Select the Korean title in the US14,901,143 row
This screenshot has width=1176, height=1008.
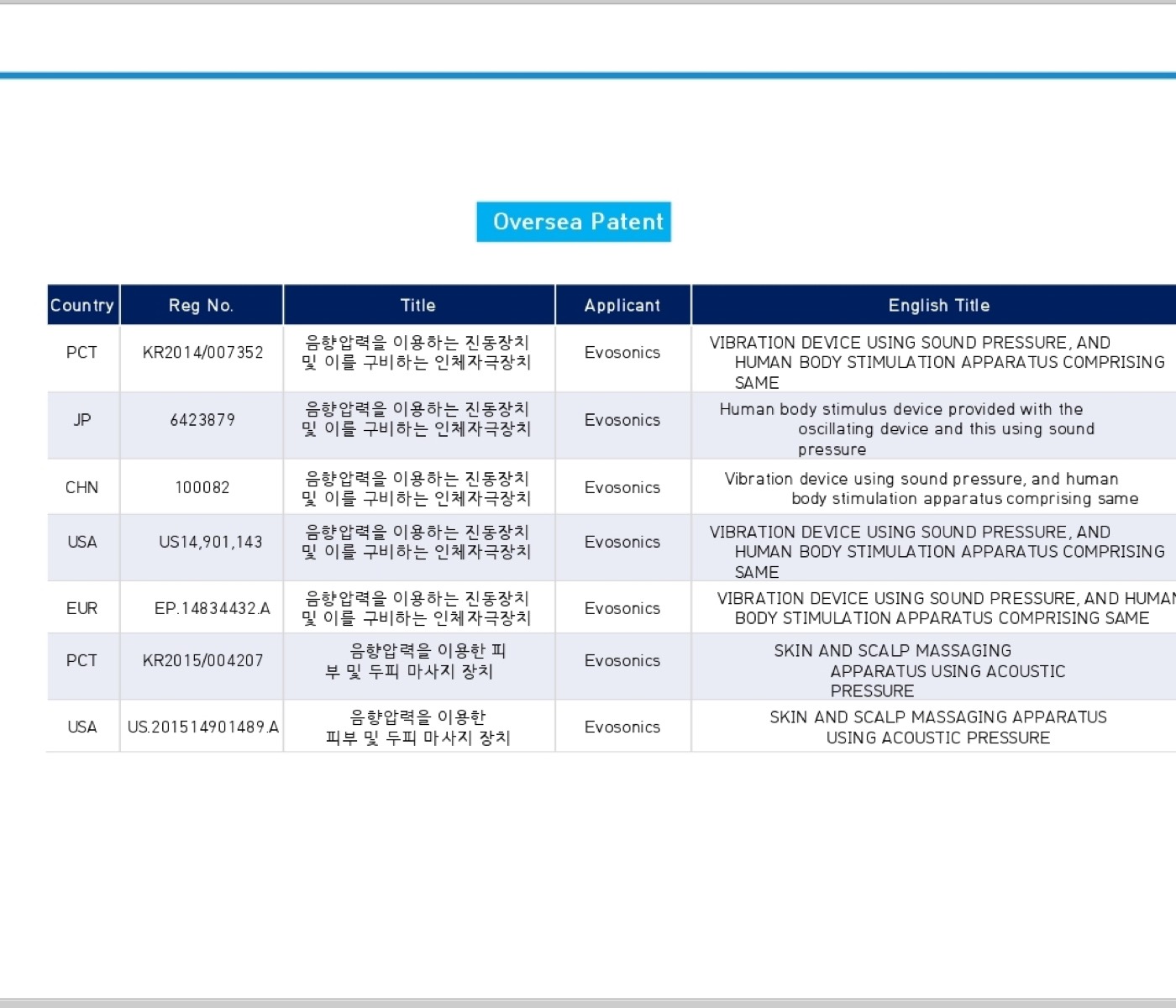click(x=417, y=542)
